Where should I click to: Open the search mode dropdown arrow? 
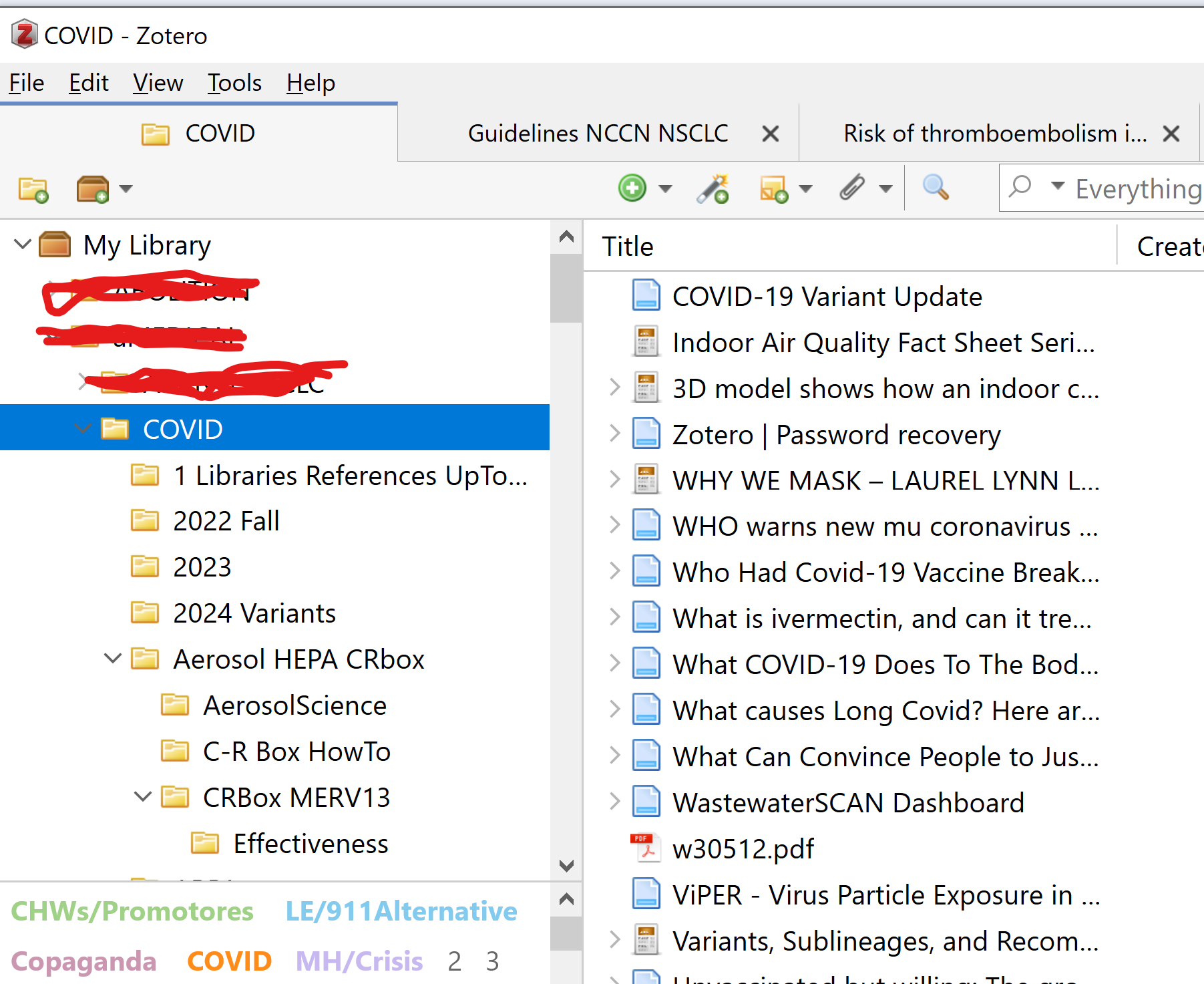[x=1057, y=186]
